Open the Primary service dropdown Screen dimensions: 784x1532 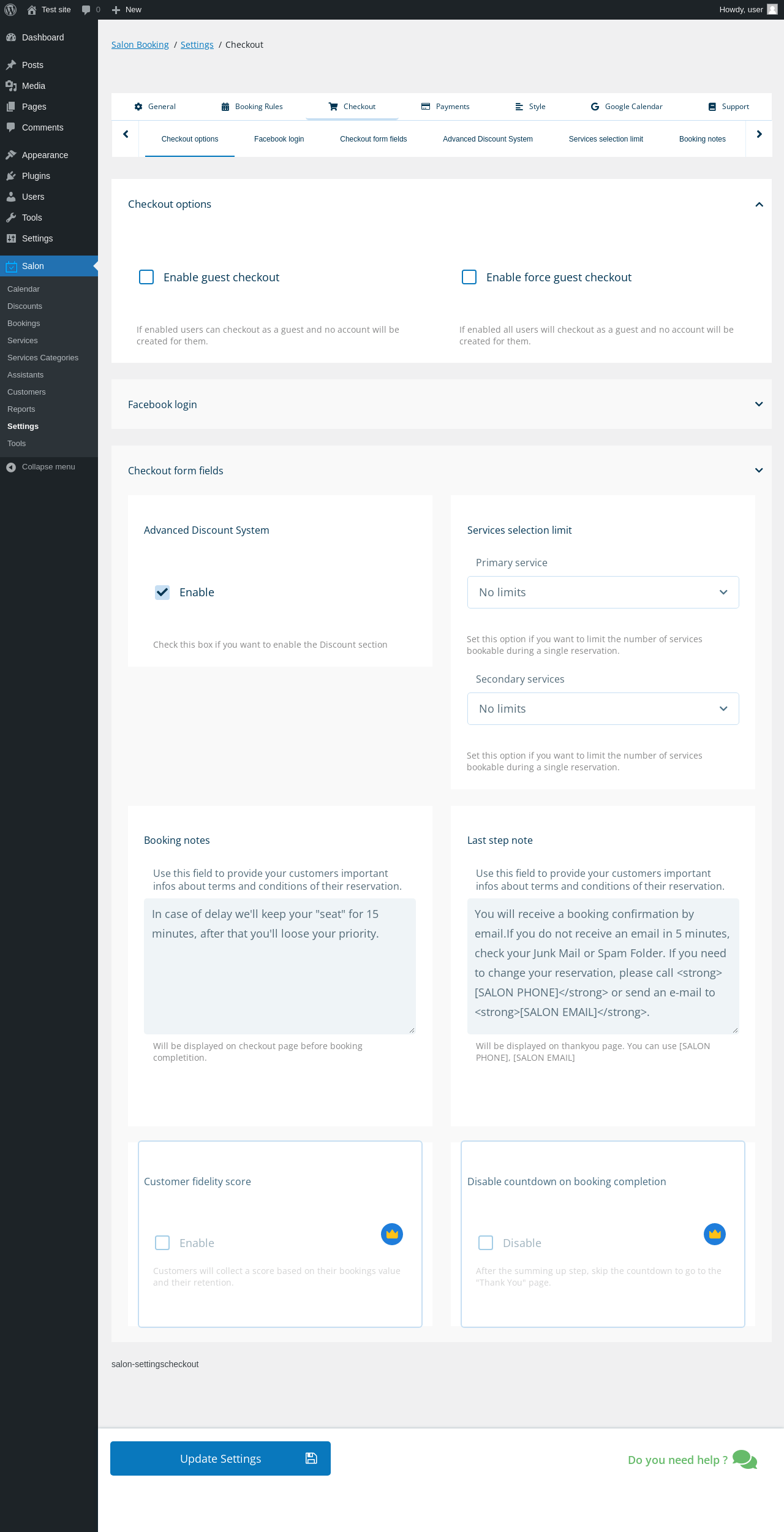pyautogui.click(x=603, y=592)
